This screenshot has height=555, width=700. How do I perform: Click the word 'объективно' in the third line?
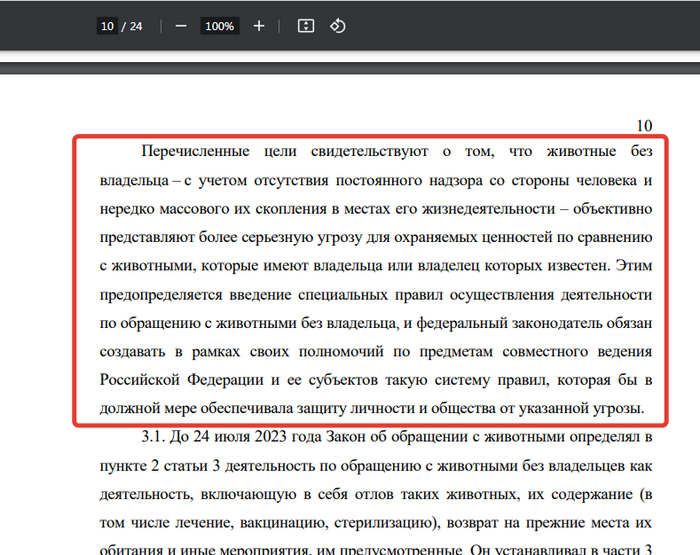point(610,209)
